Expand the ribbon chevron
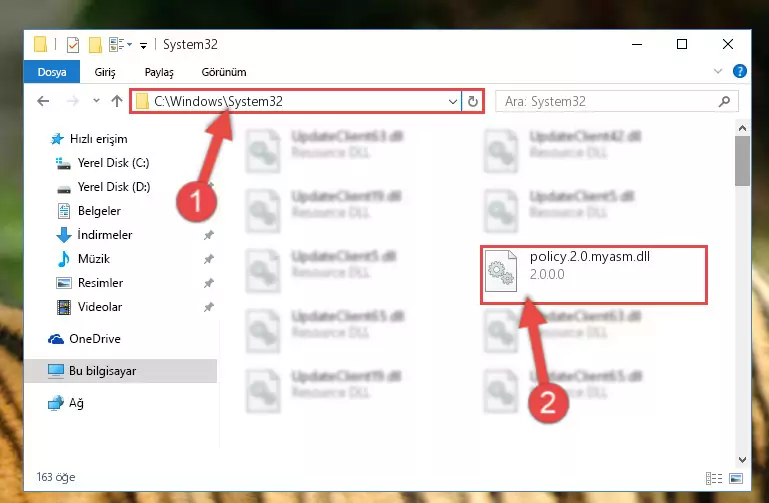The height and width of the screenshot is (503, 769). (718, 72)
